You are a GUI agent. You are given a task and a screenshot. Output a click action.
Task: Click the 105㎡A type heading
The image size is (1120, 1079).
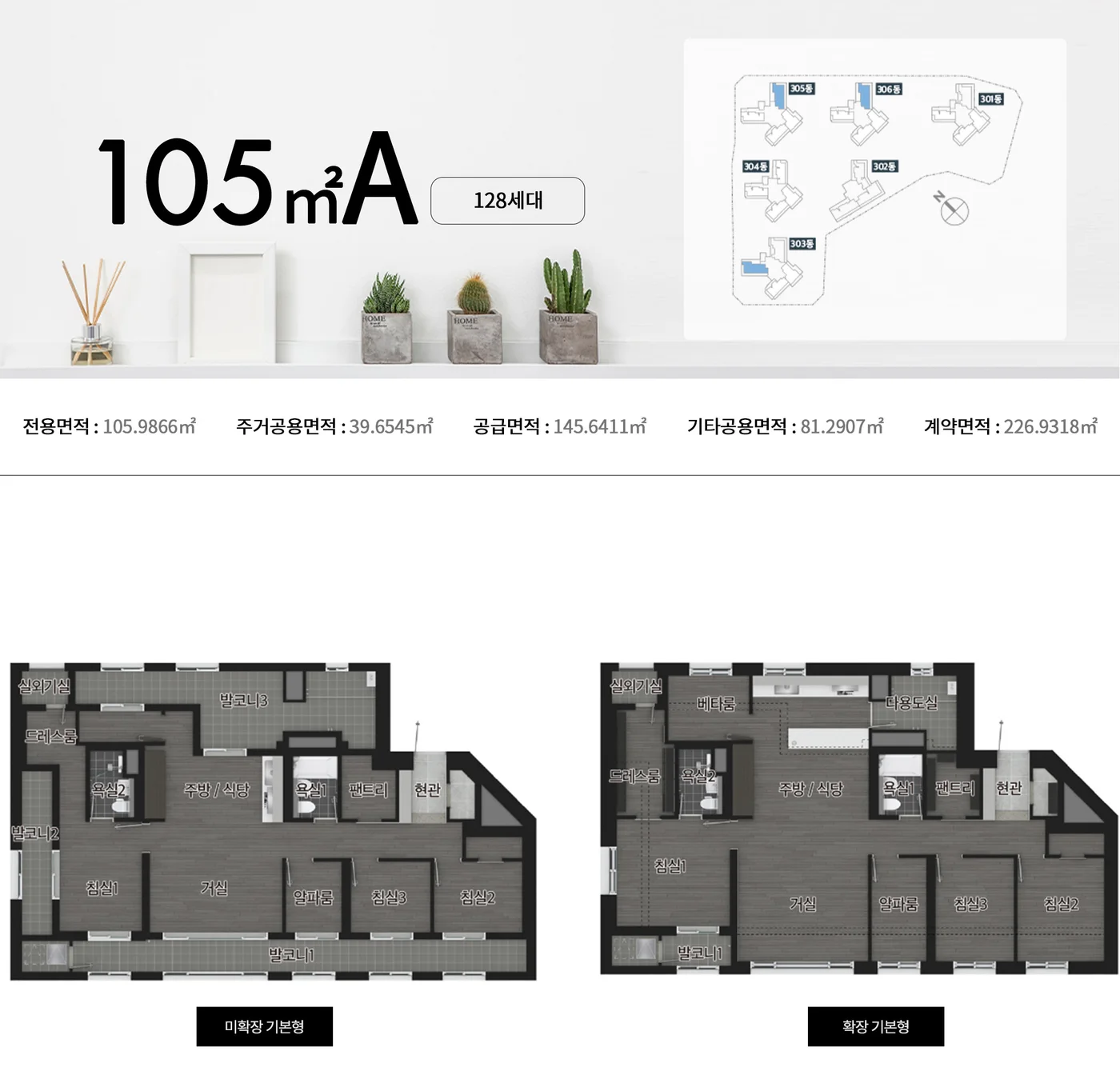258,180
